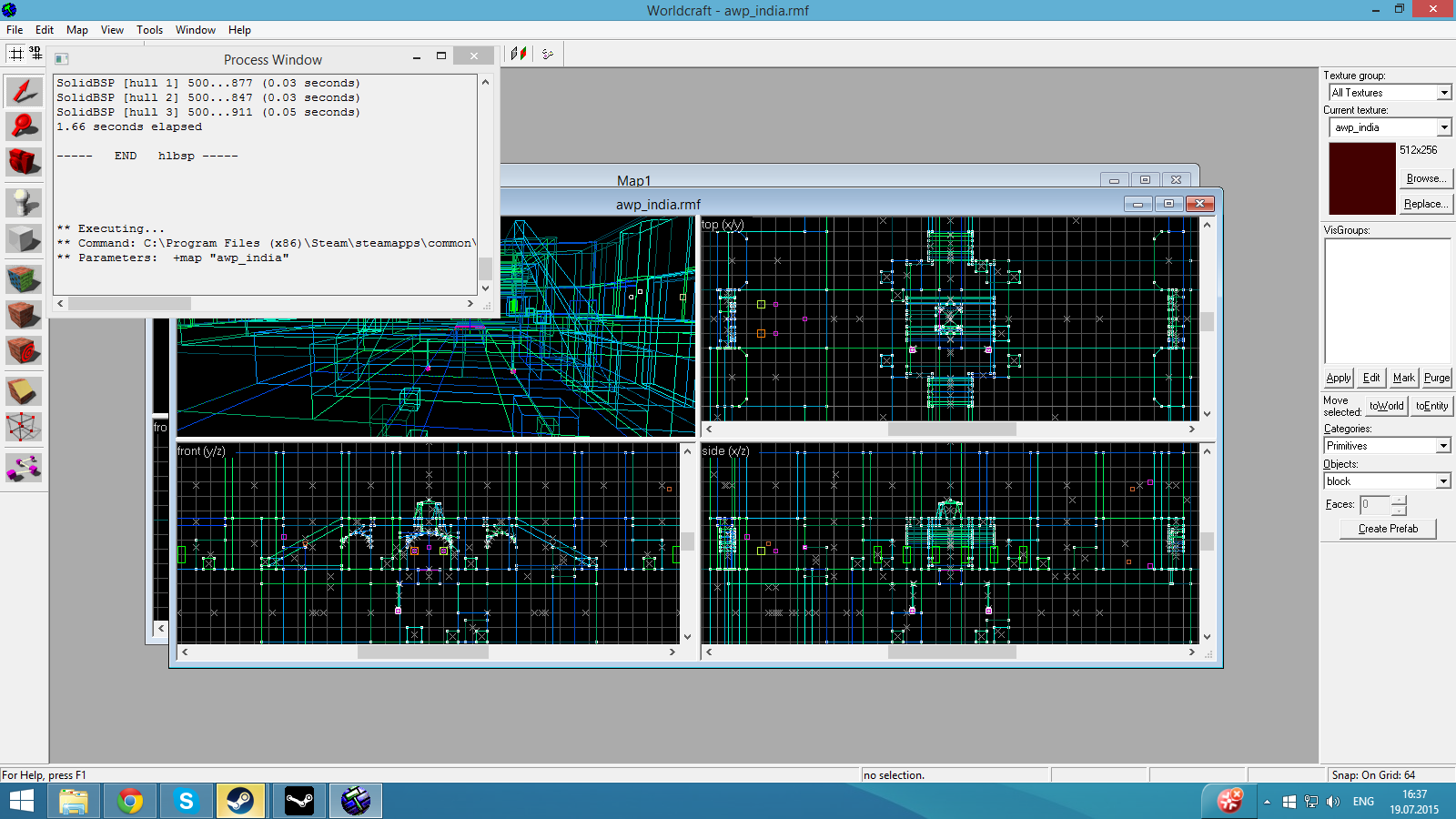Select the Block creation tool

[24, 238]
